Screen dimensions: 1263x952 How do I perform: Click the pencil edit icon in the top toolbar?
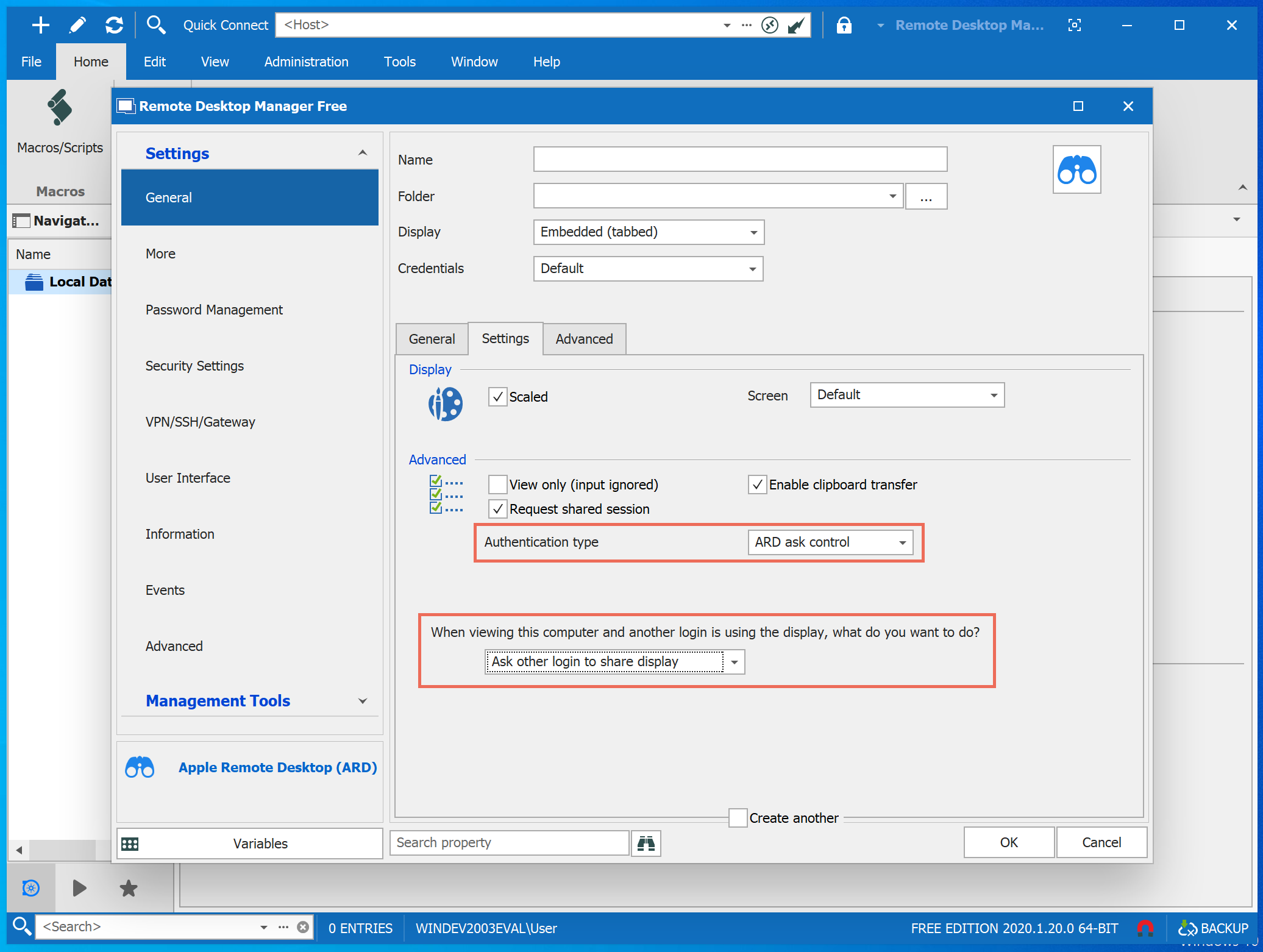[77, 25]
